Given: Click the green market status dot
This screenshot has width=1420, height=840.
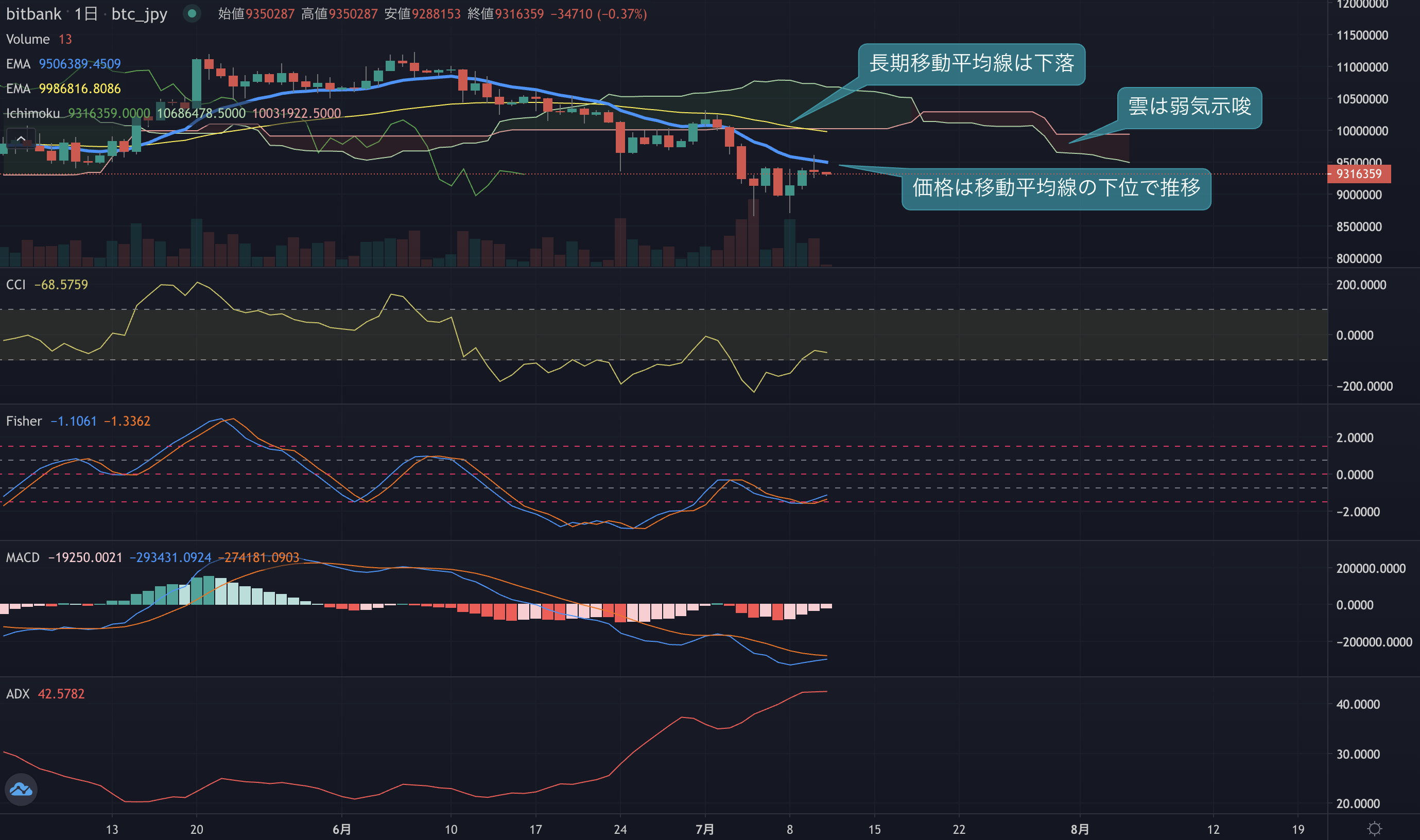Looking at the screenshot, I should (192, 13).
